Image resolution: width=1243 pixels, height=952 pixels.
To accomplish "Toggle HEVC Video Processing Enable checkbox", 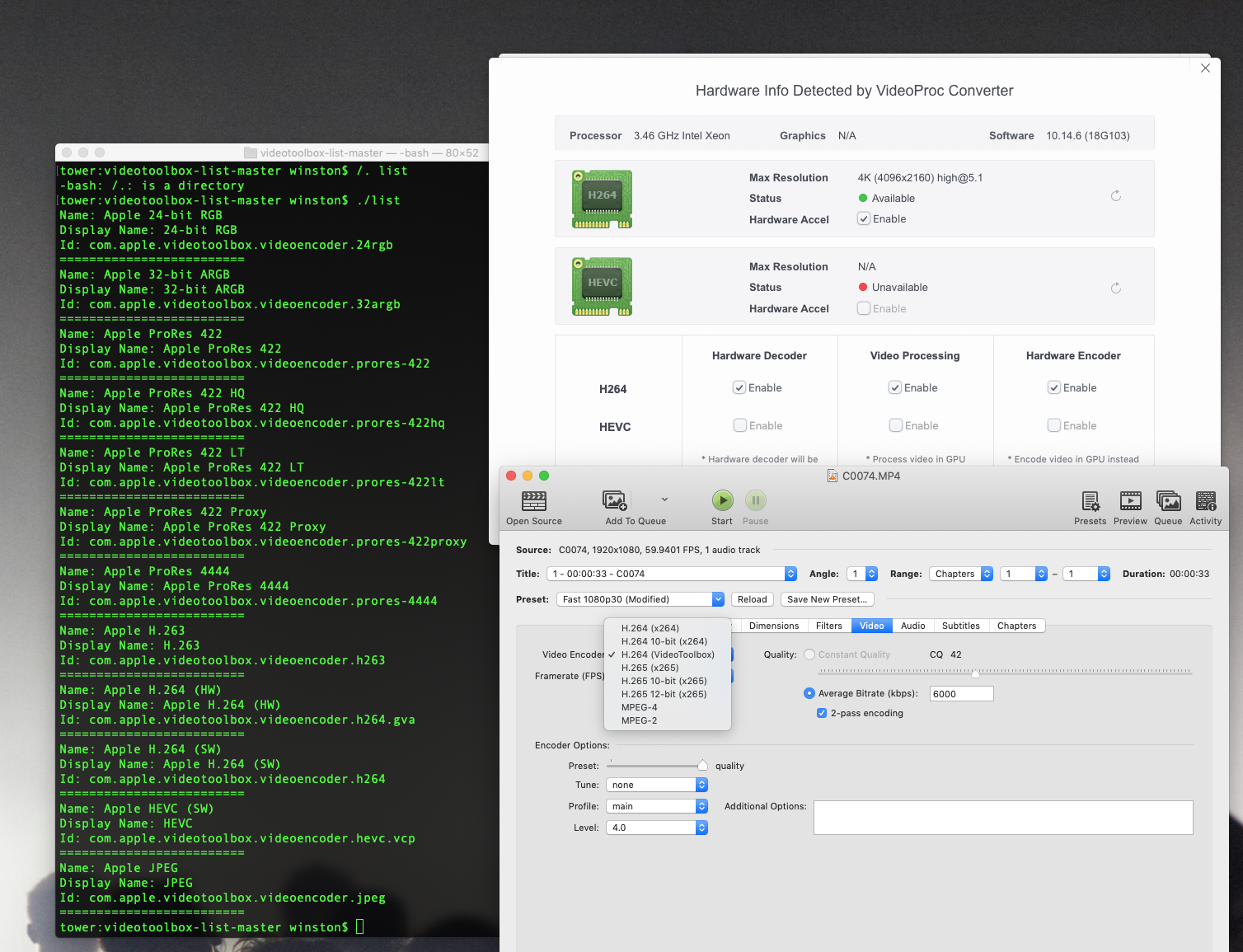I will click(x=896, y=425).
